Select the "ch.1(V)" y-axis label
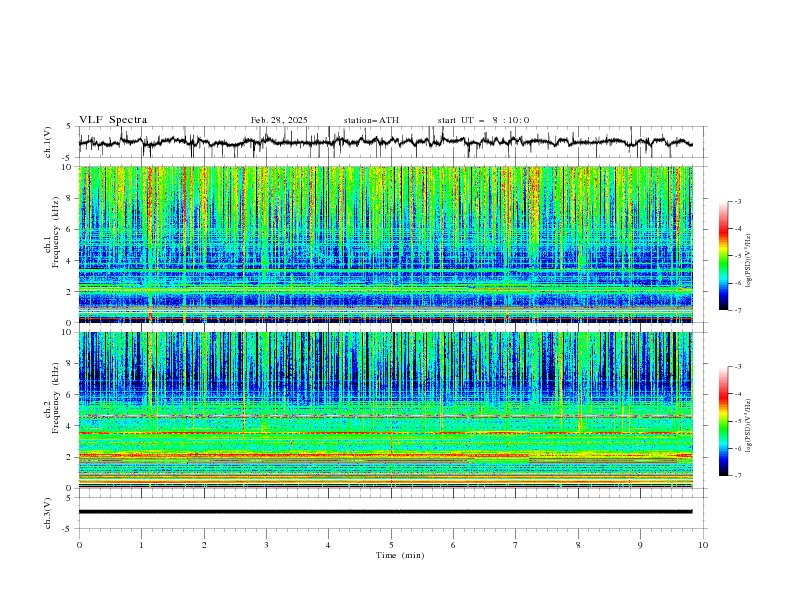The width and height of the screenshot is (792, 612). 48,142
